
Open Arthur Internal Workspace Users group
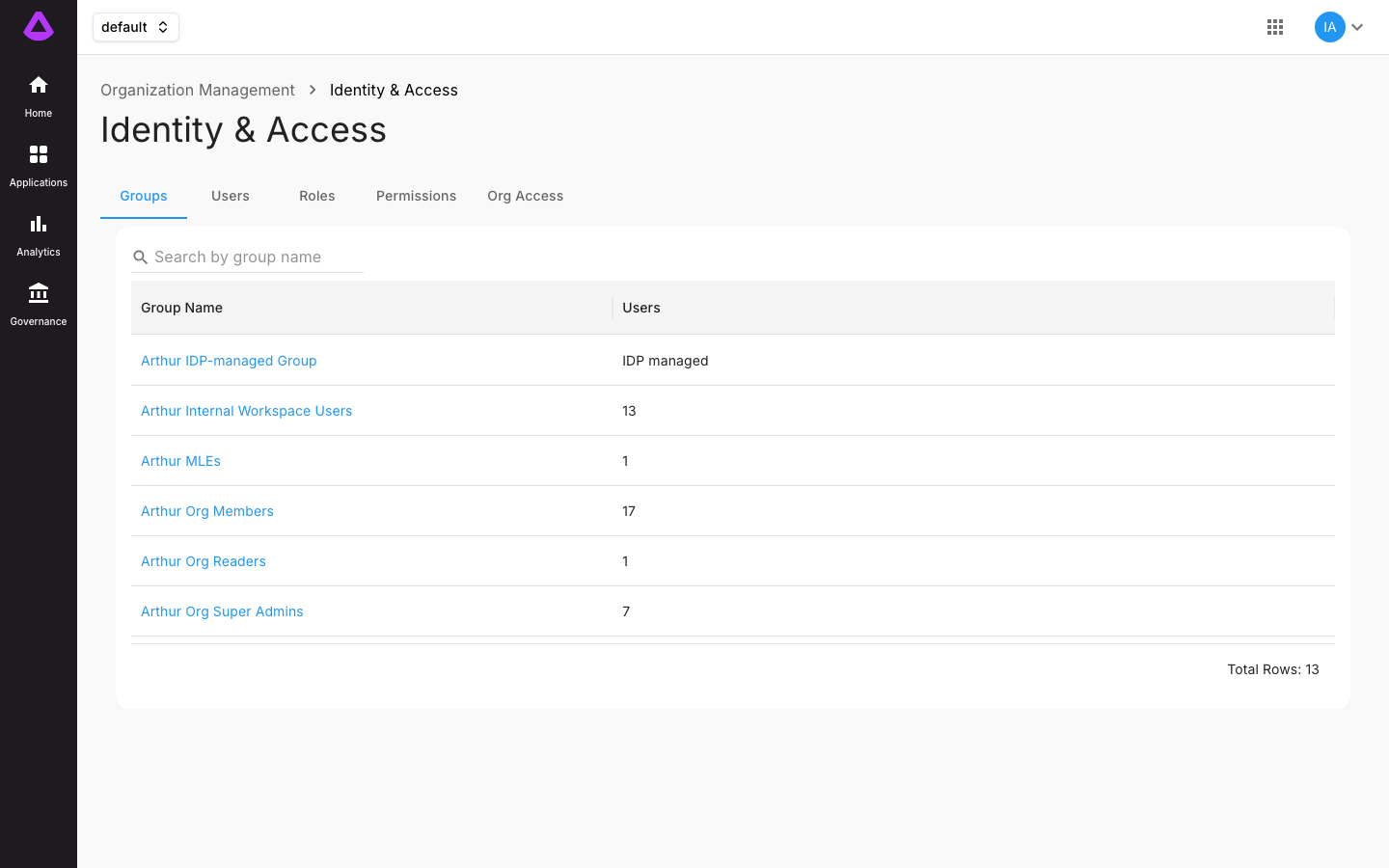click(x=246, y=411)
